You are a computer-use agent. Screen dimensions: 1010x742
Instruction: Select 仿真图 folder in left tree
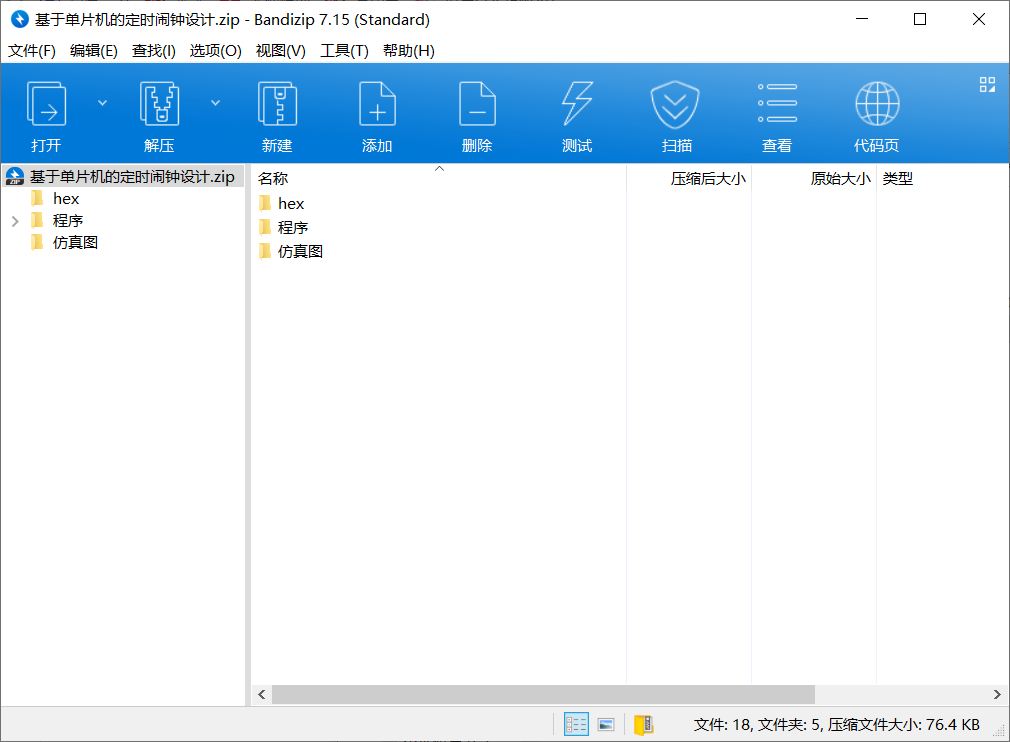pyautogui.click(x=75, y=242)
